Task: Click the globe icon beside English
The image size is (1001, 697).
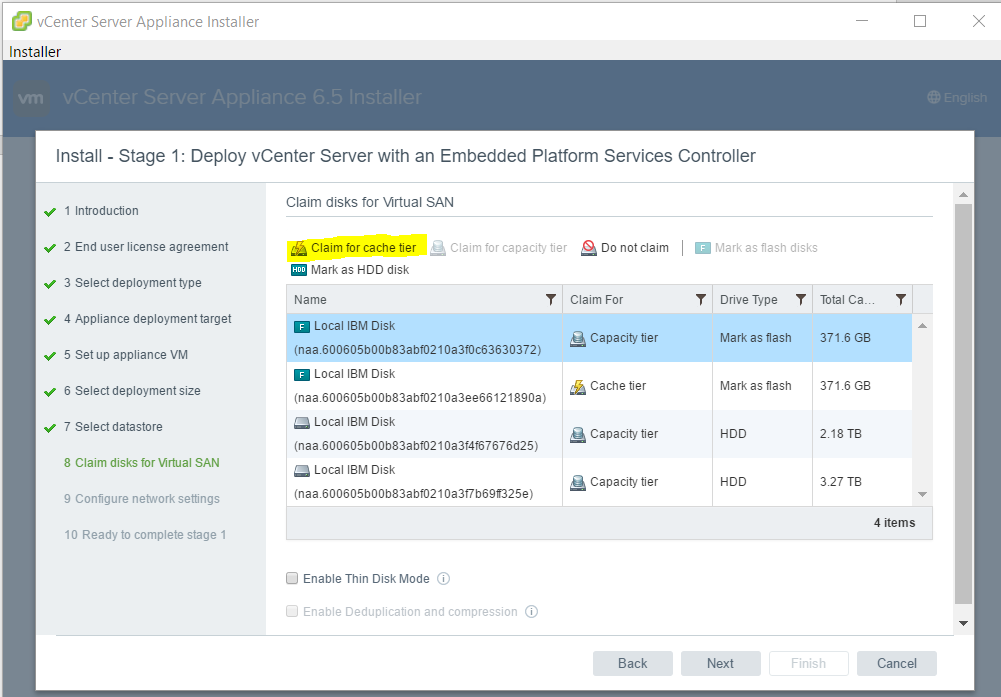Action: pos(934,97)
